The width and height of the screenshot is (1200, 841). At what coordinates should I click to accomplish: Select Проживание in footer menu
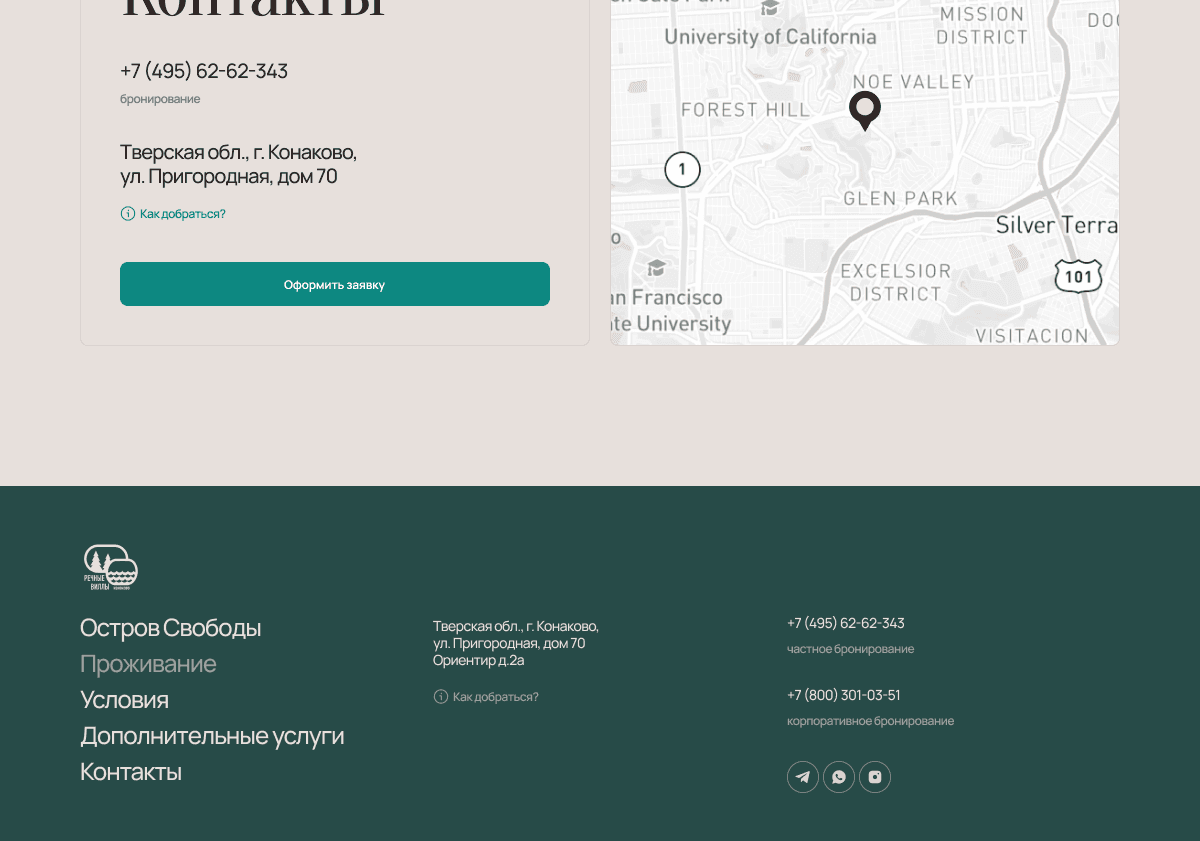pyautogui.click(x=148, y=664)
